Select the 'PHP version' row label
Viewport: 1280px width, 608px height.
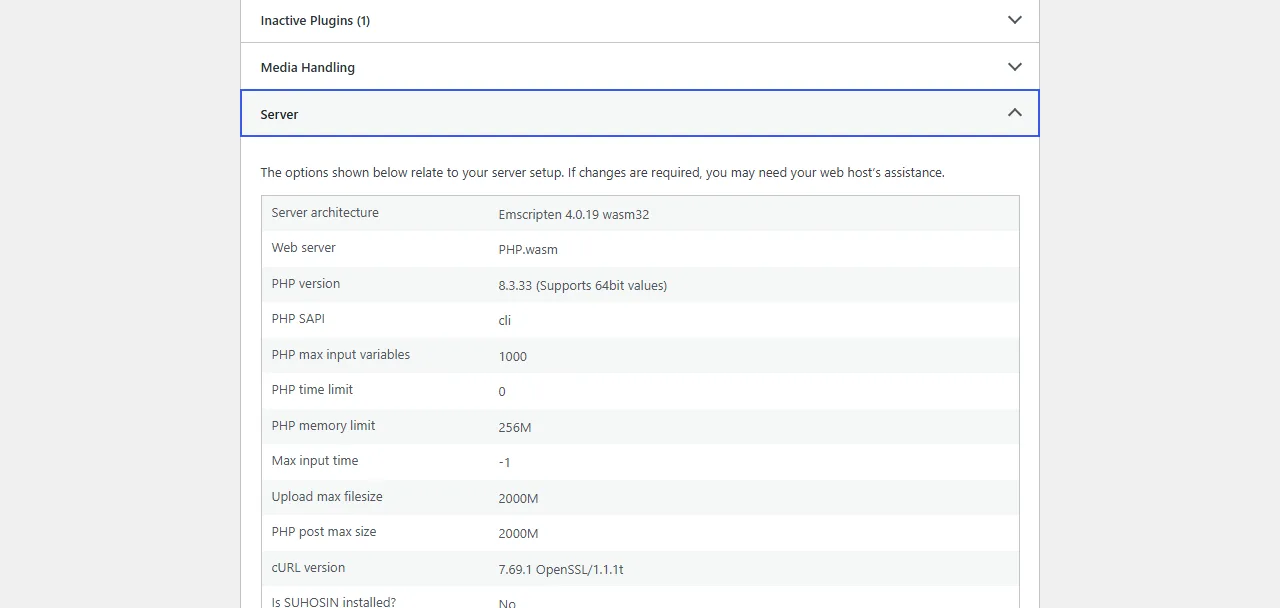click(x=305, y=284)
